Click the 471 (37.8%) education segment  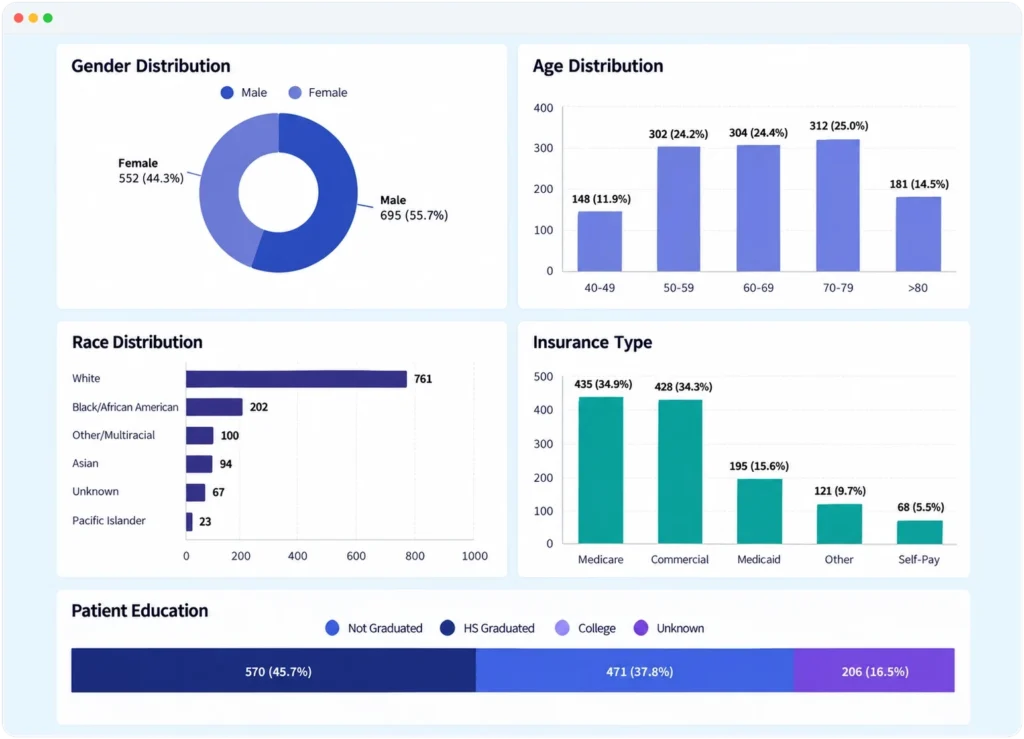[635, 670]
